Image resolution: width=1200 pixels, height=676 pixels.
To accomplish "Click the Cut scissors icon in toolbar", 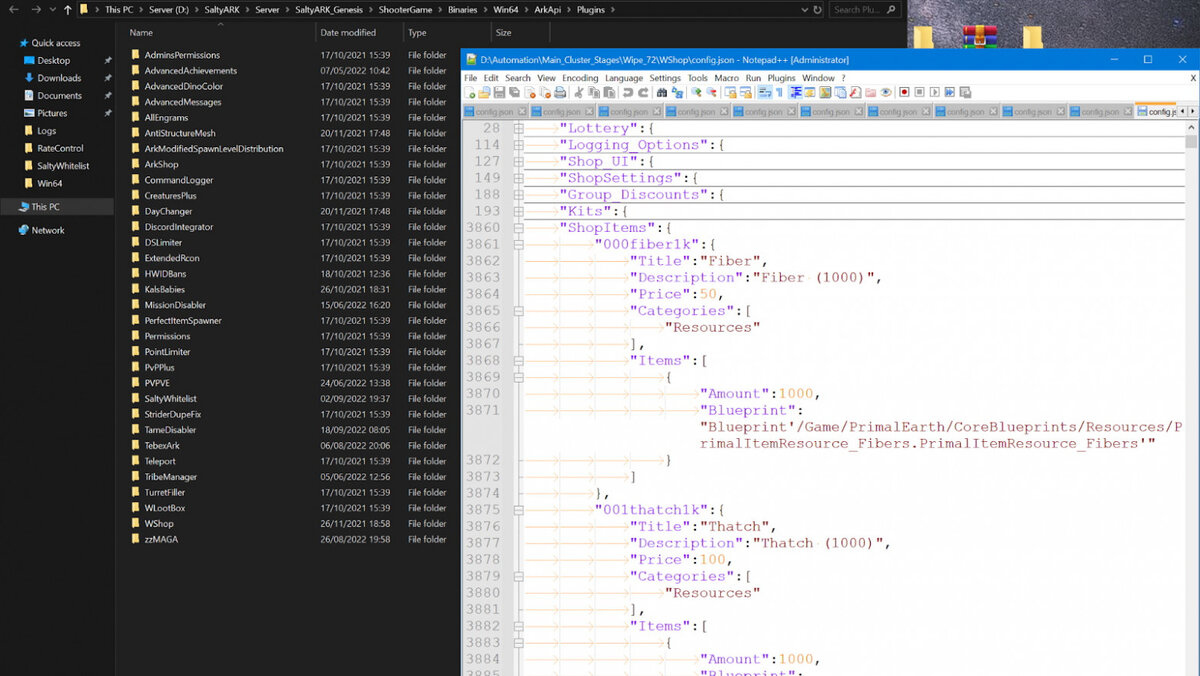I will click(x=580, y=92).
